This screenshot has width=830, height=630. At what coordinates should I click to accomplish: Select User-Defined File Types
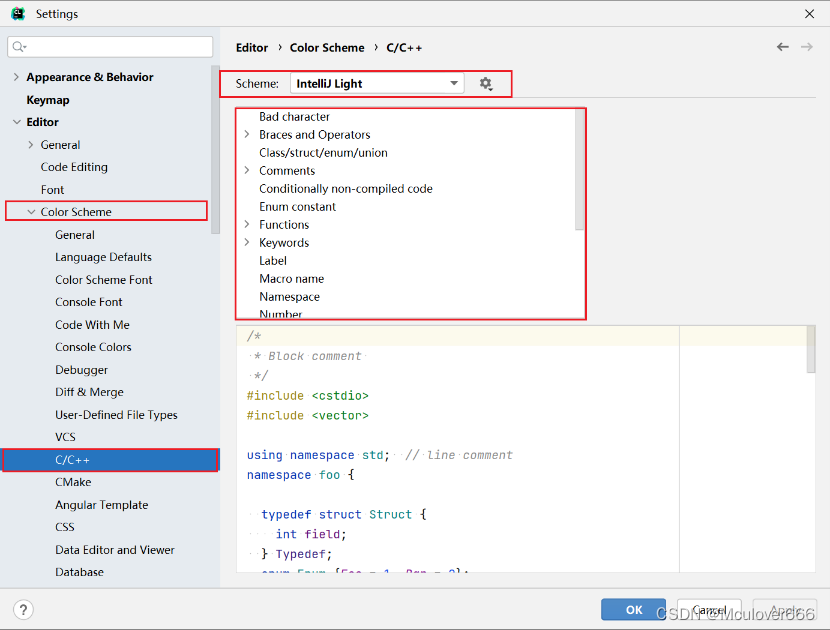pyautogui.click(x=116, y=415)
